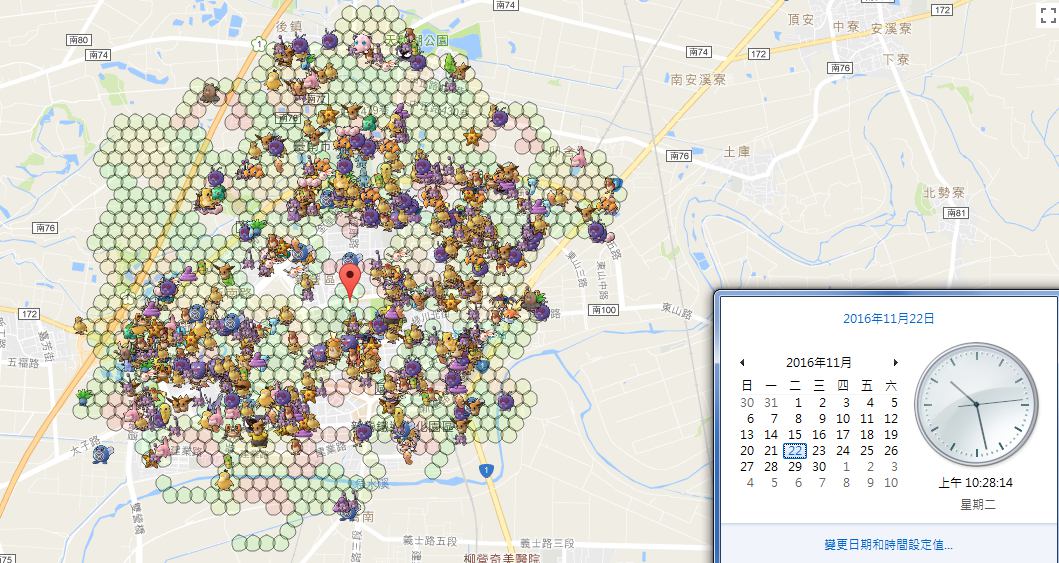
Task: Click the Staryu south of the northeast Koffing
Action: [473, 138]
